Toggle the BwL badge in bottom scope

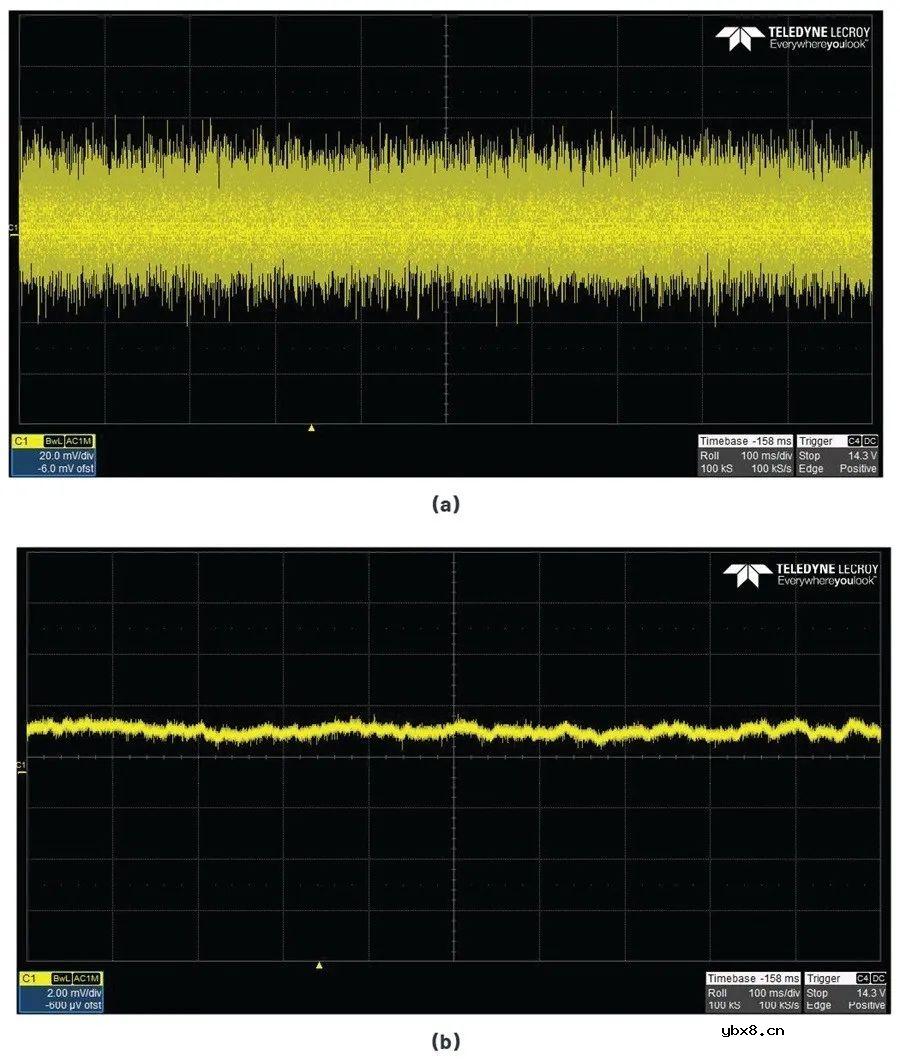point(61,978)
